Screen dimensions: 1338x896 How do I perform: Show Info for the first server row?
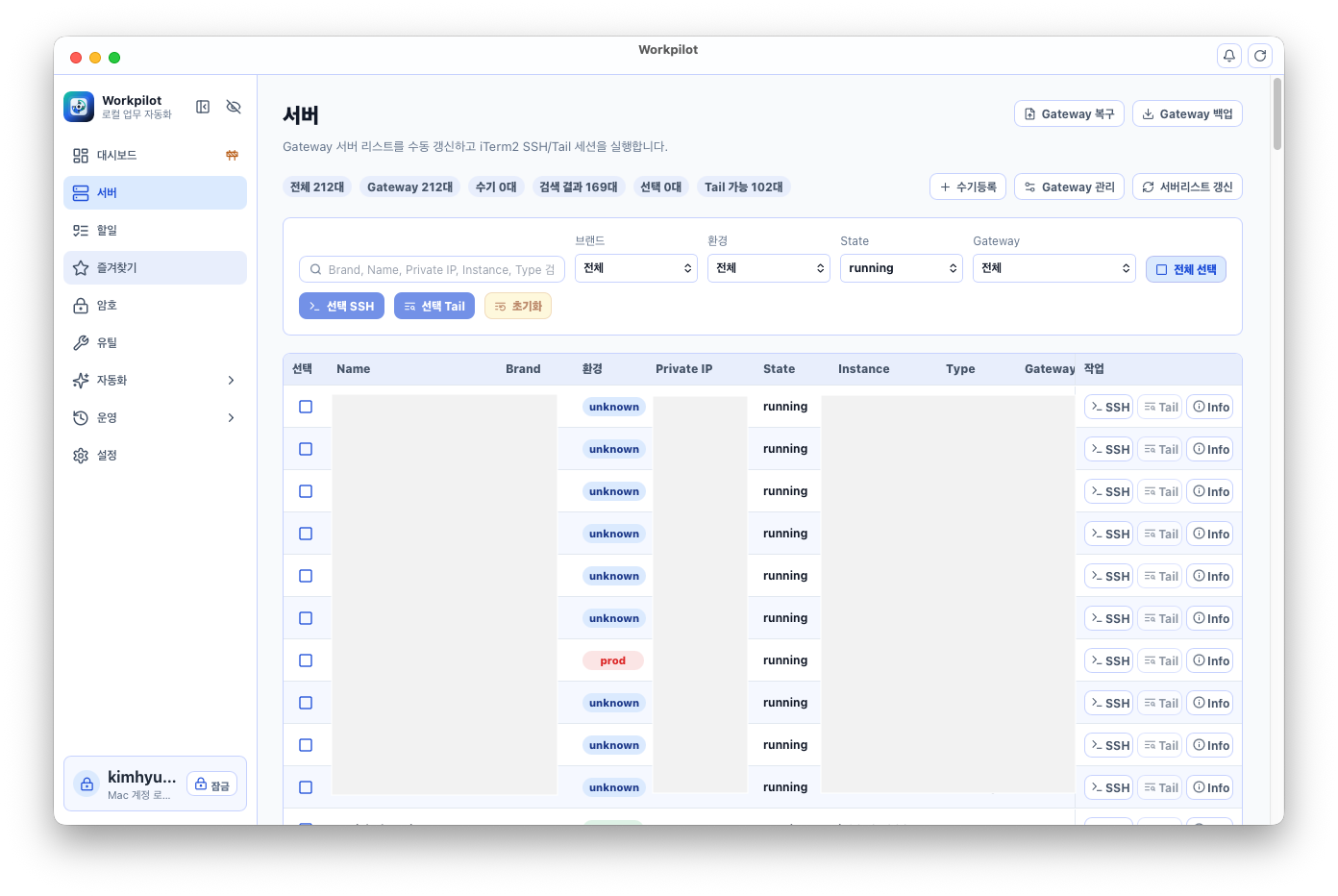pyautogui.click(x=1210, y=407)
